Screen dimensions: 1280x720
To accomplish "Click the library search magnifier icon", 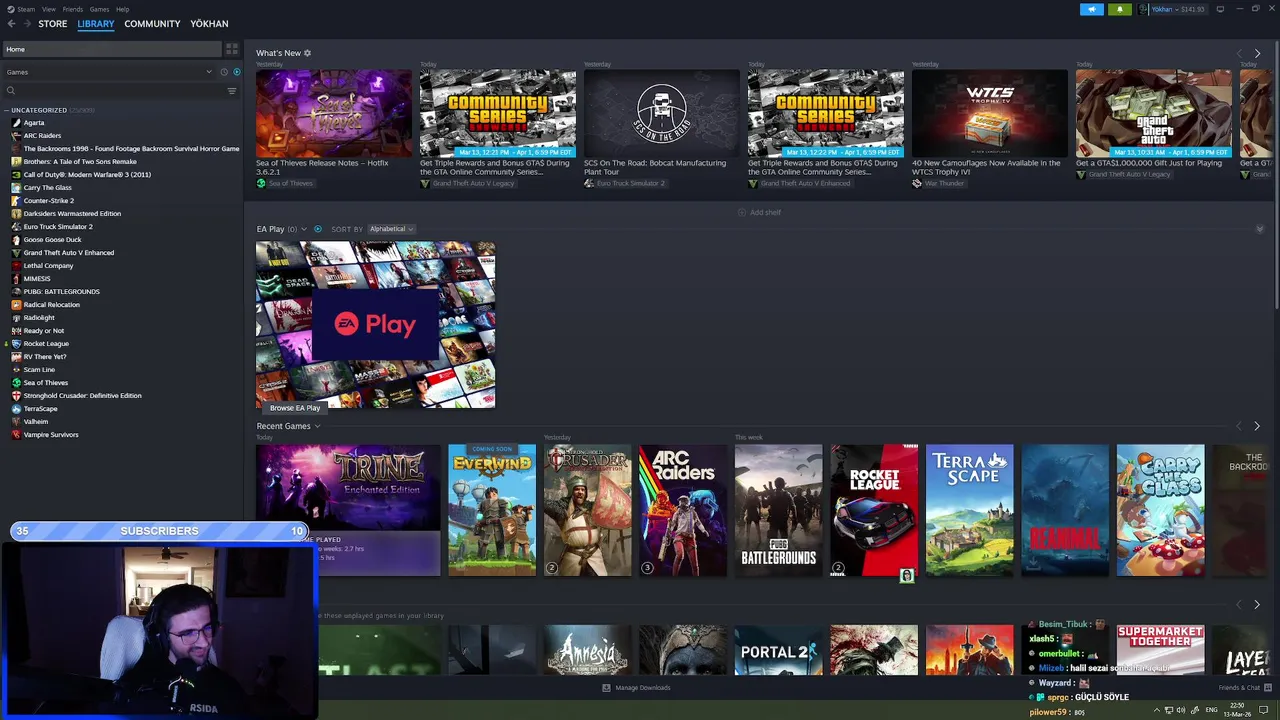I will point(11,91).
